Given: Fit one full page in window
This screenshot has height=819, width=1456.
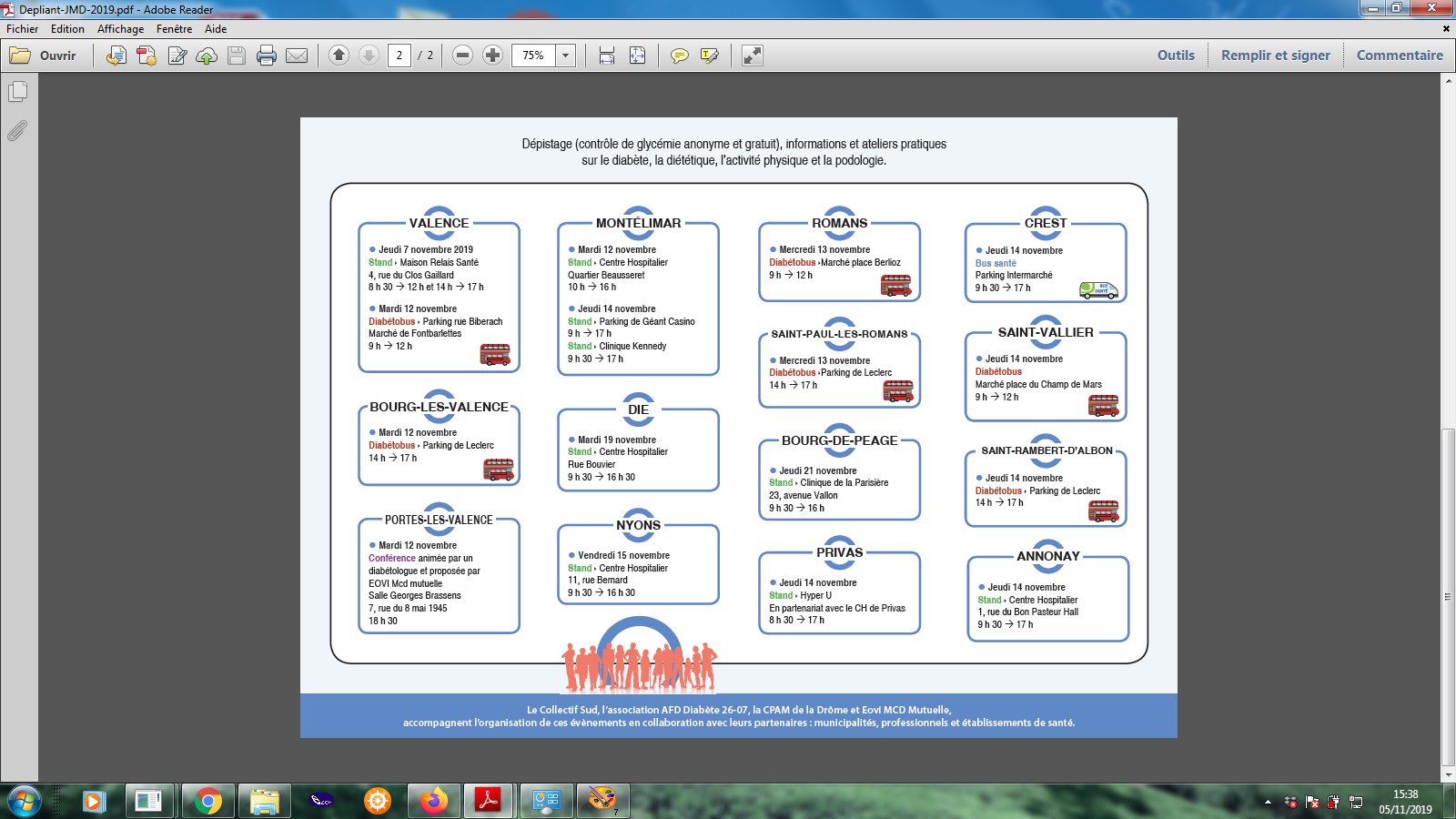Looking at the screenshot, I should [637, 56].
